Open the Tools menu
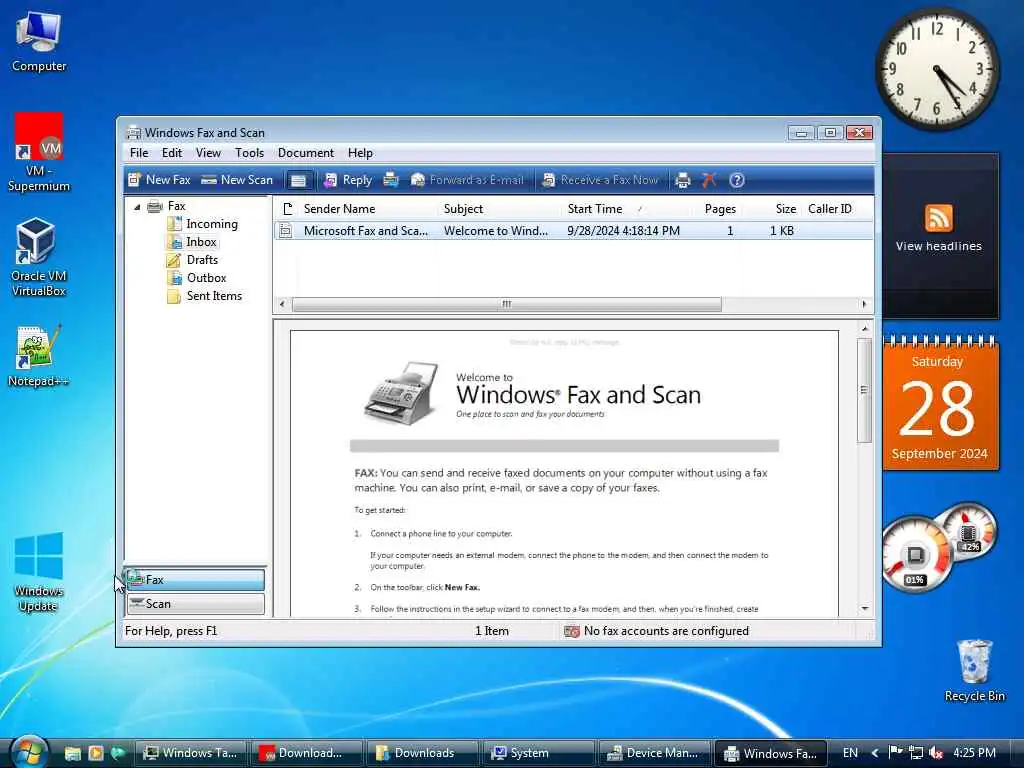Viewport: 1024px width, 768px height. [249, 153]
